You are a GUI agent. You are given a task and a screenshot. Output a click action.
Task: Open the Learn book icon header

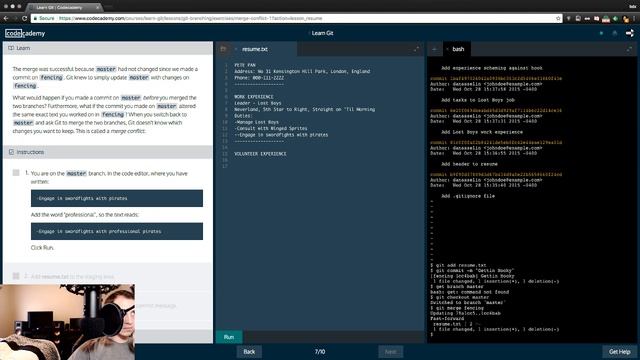11,48
